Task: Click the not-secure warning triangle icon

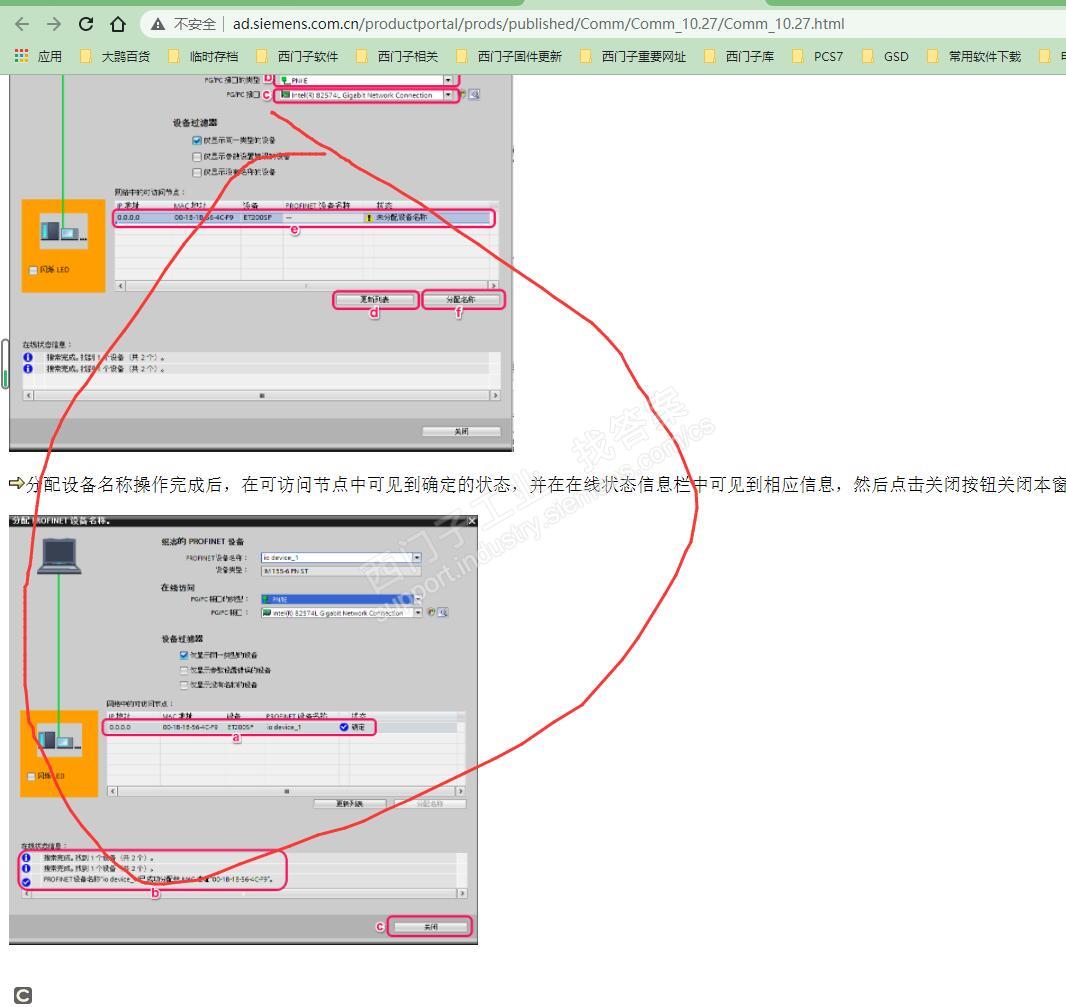Action: tap(158, 24)
